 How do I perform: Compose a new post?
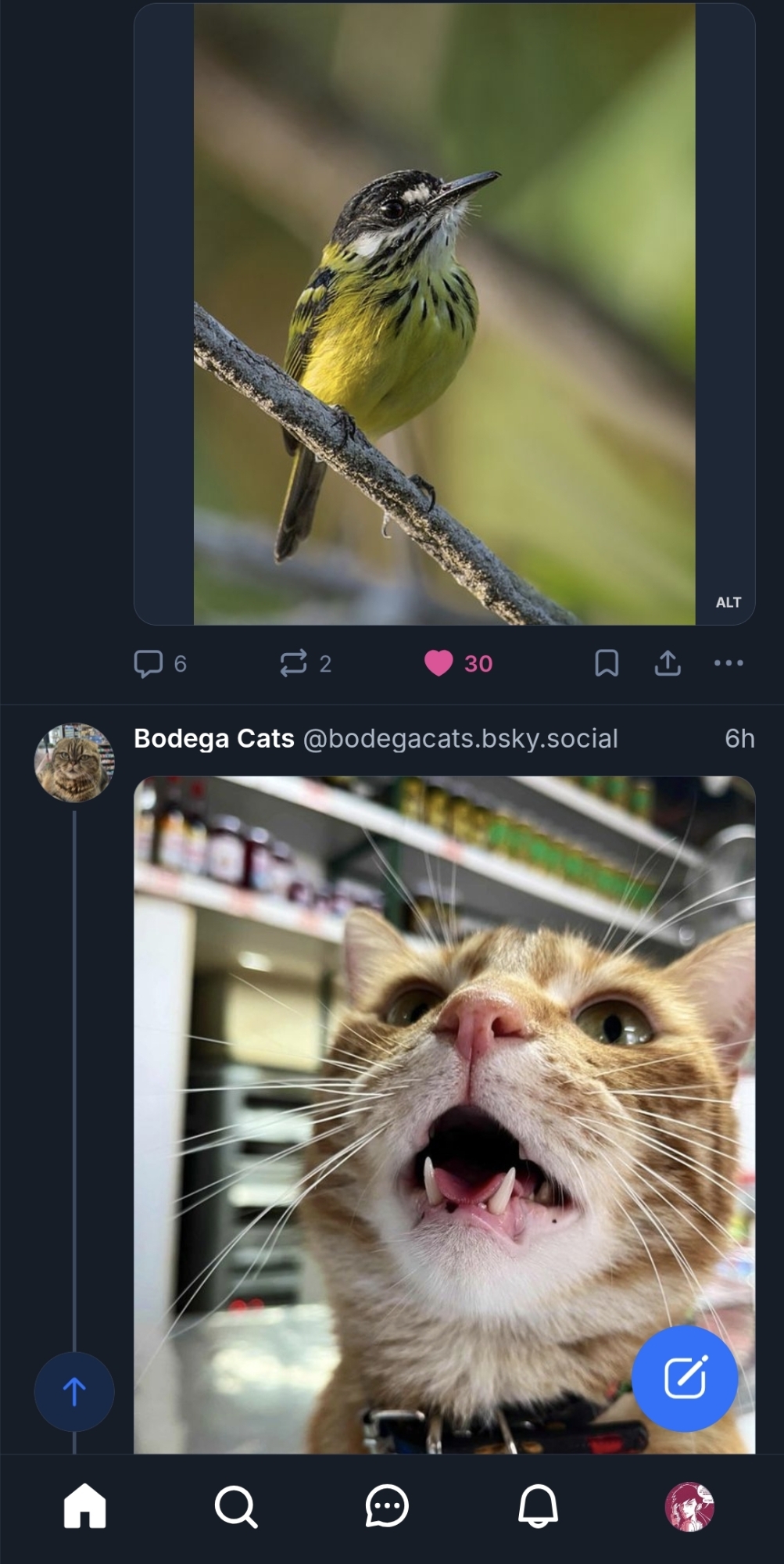(685, 1378)
